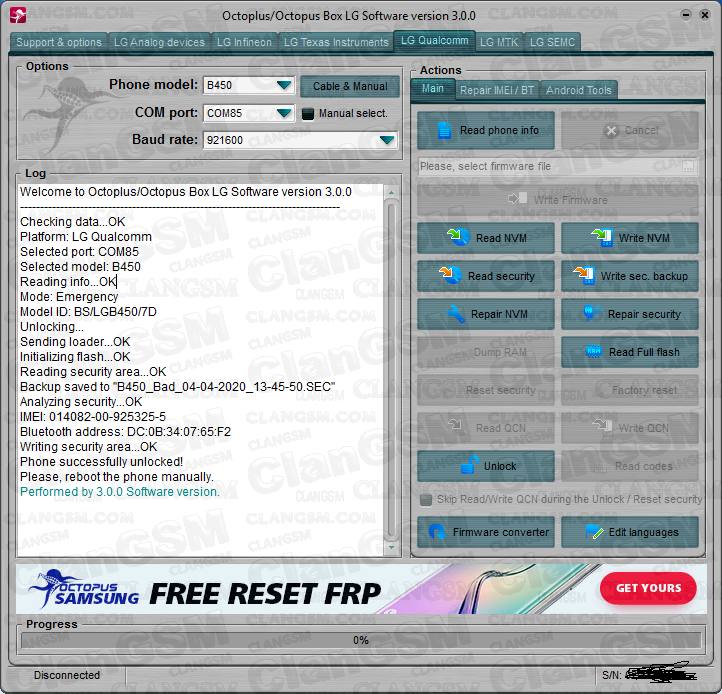Switch to Repair IMEI / BT tab

point(497,90)
